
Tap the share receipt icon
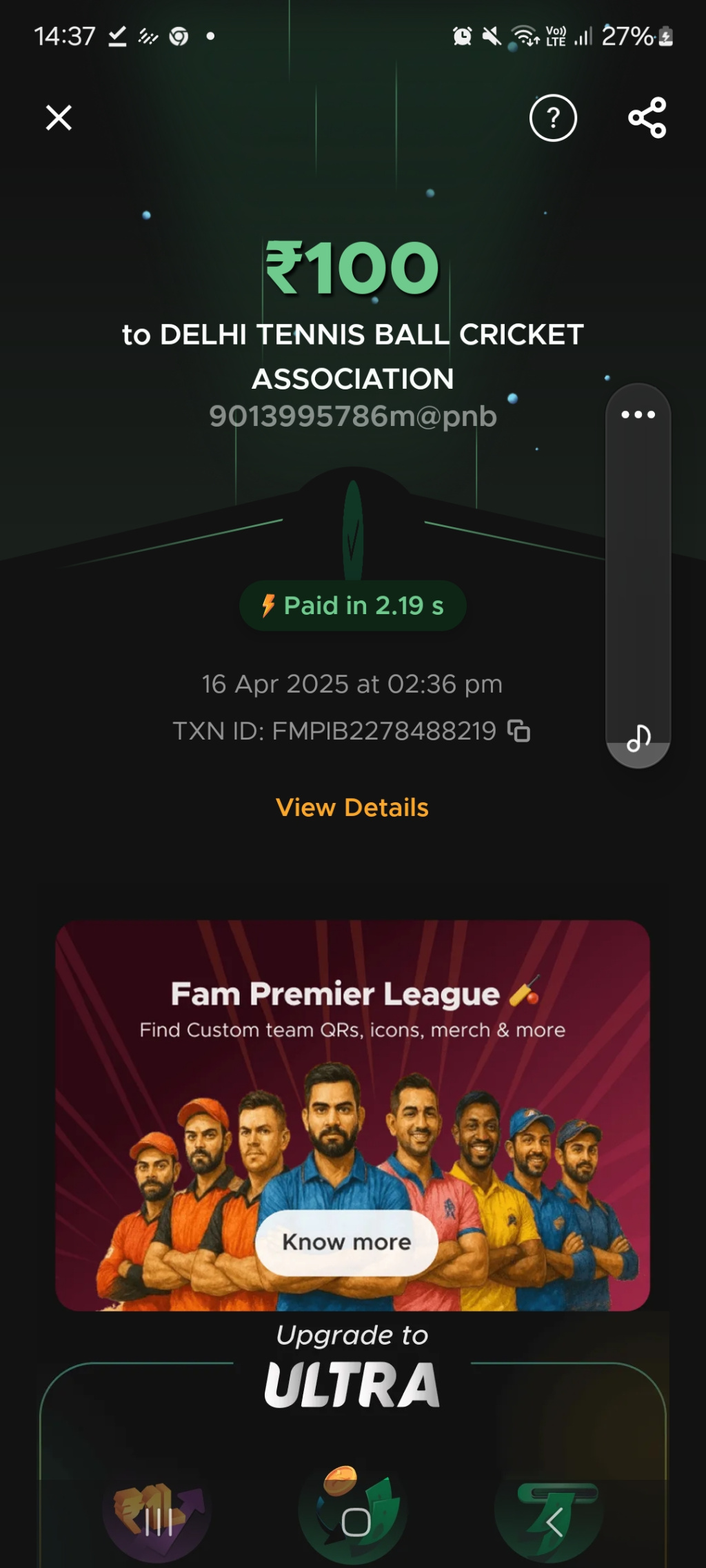click(x=647, y=118)
